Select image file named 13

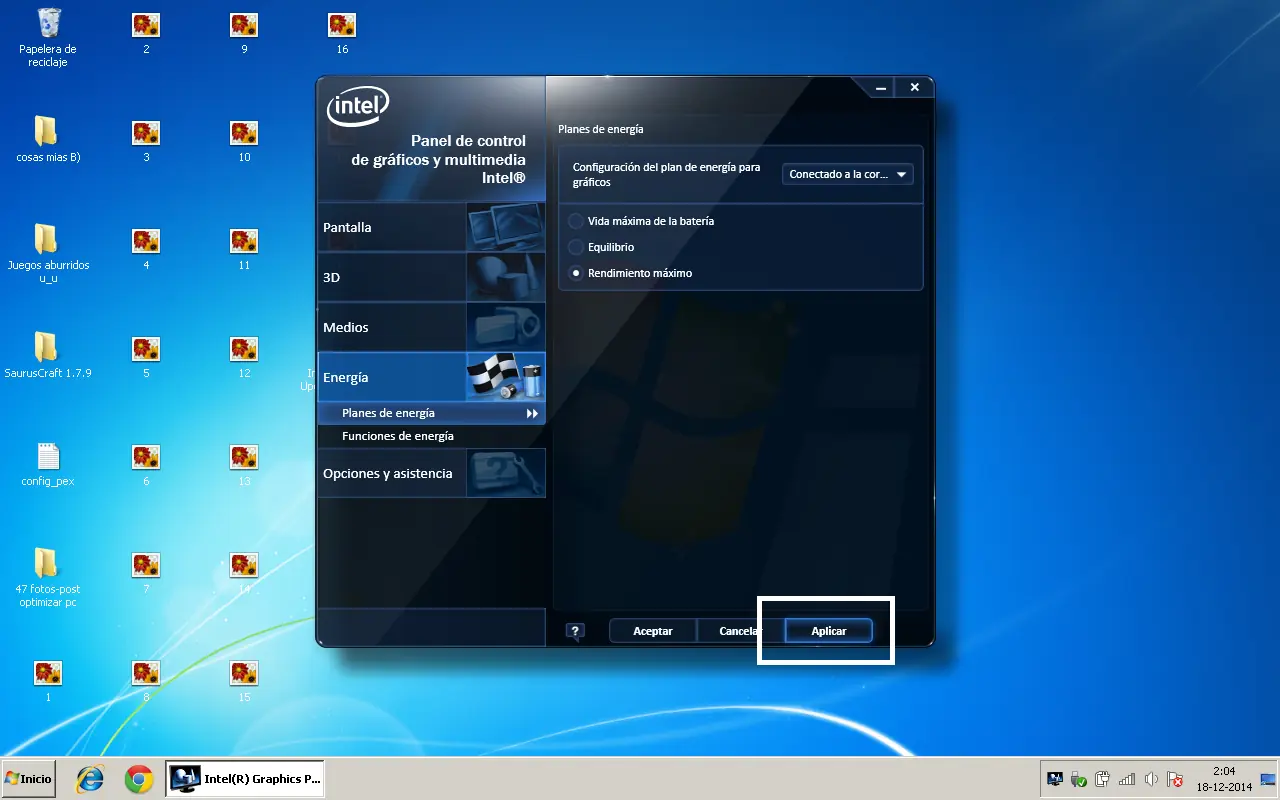point(244,464)
